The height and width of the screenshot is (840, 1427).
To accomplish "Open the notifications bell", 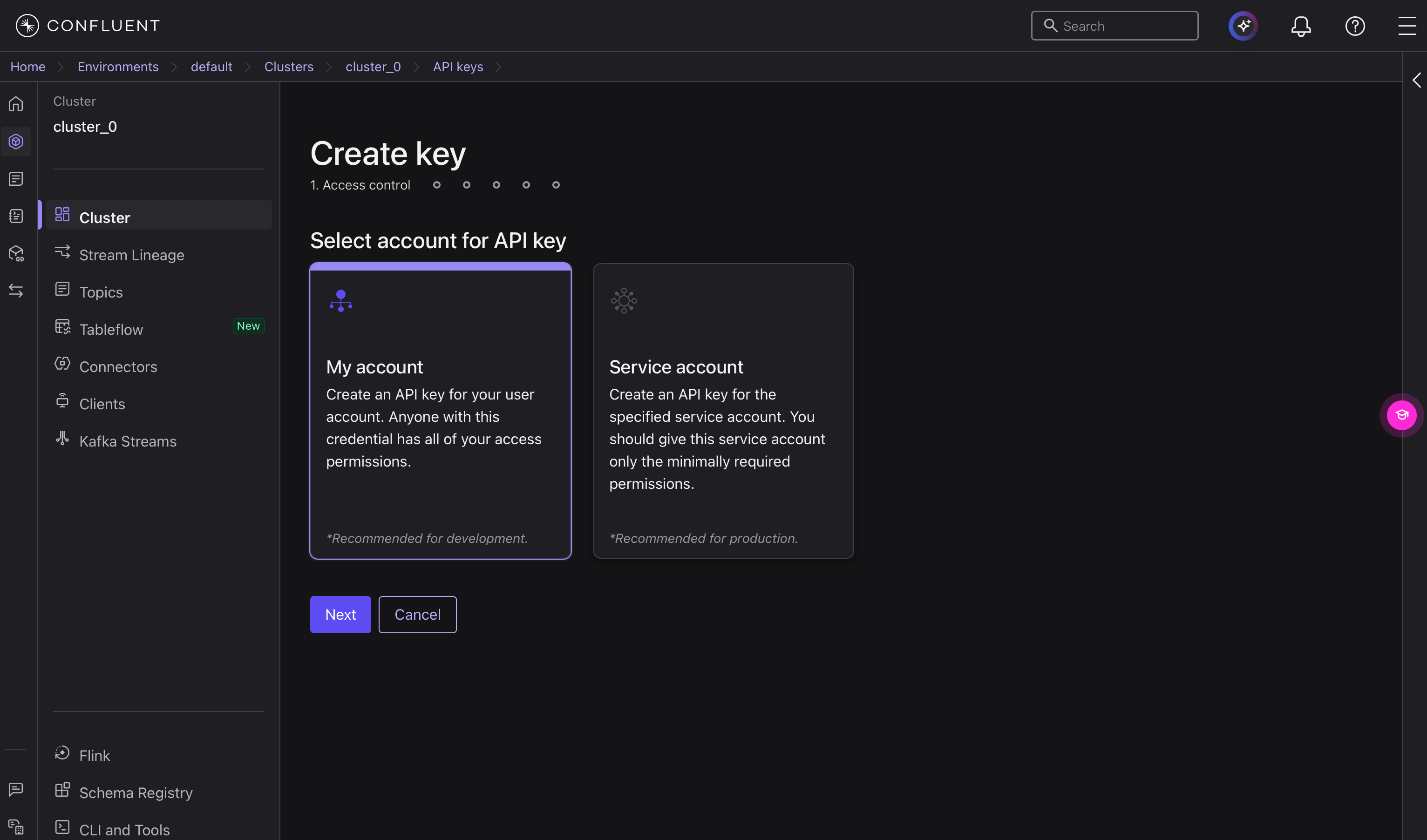I will pos(1301,26).
